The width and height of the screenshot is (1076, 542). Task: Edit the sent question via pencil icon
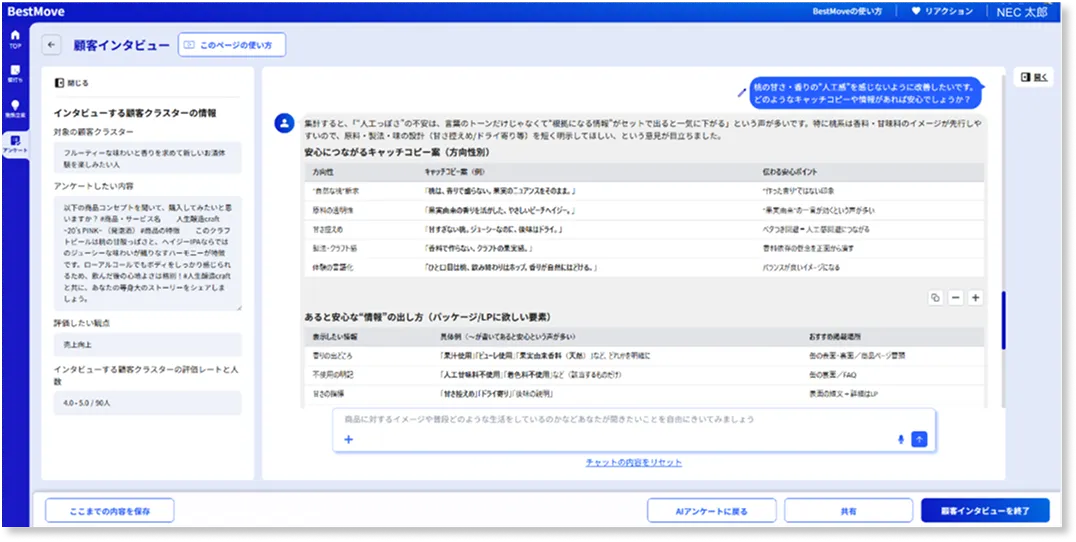click(x=741, y=93)
